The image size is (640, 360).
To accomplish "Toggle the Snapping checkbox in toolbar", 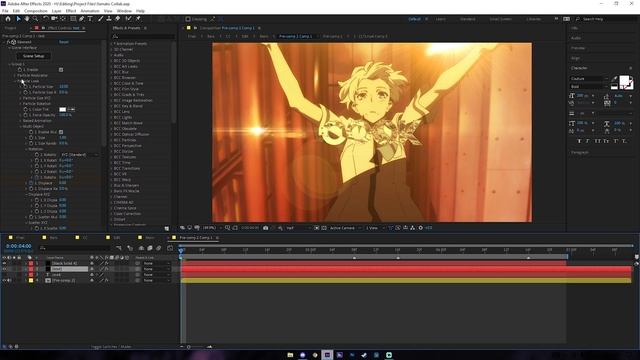I will tap(188, 19).
